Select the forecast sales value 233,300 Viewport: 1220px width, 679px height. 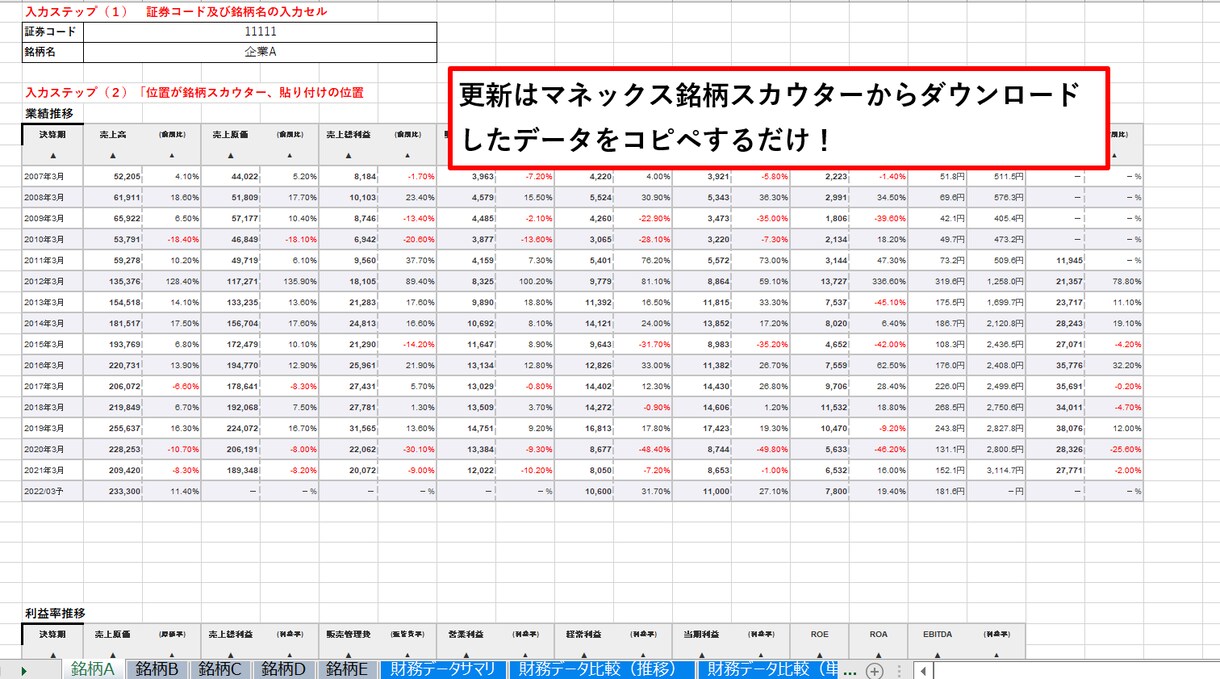(x=113, y=491)
